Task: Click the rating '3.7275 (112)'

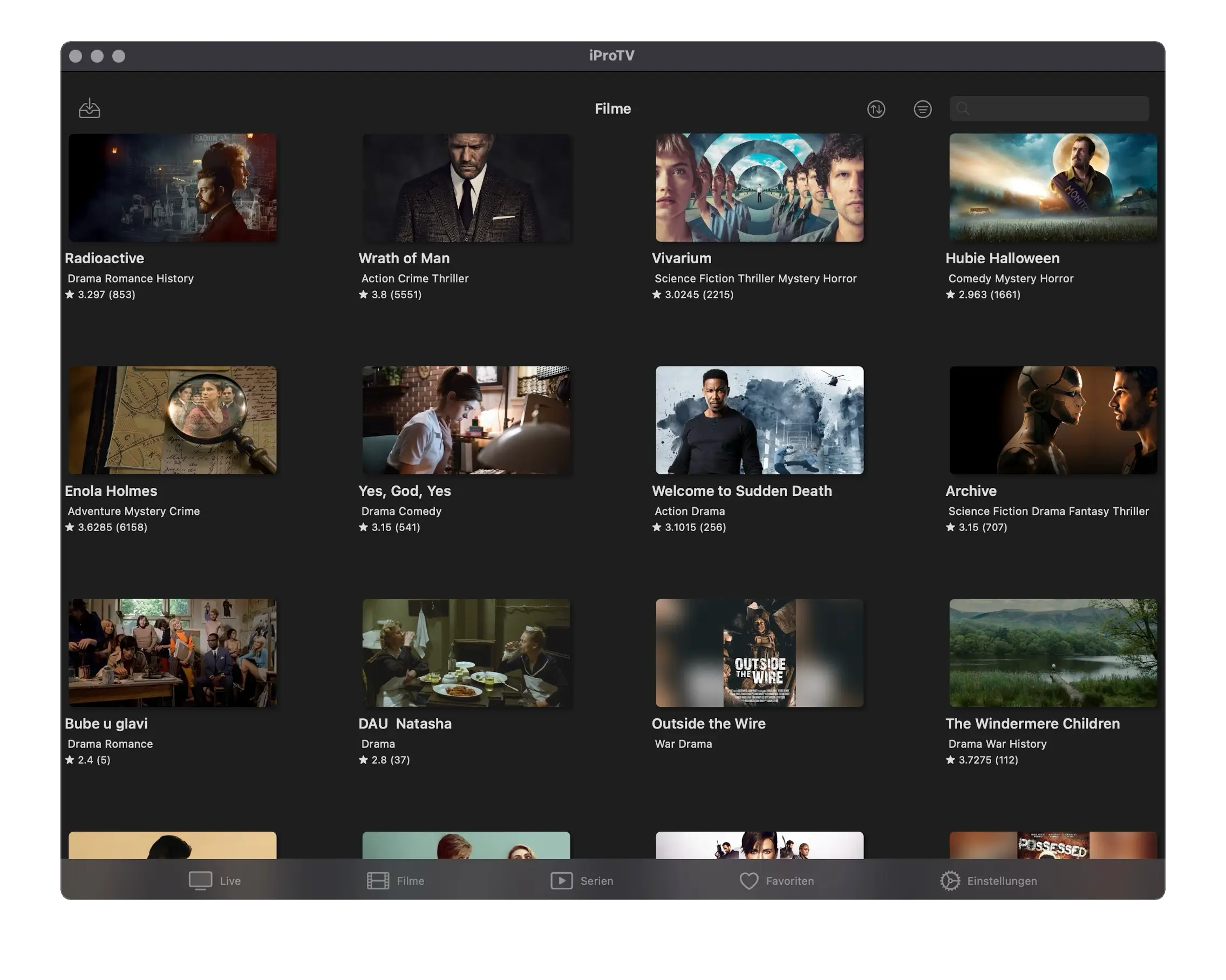Action: [x=982, y=760]
